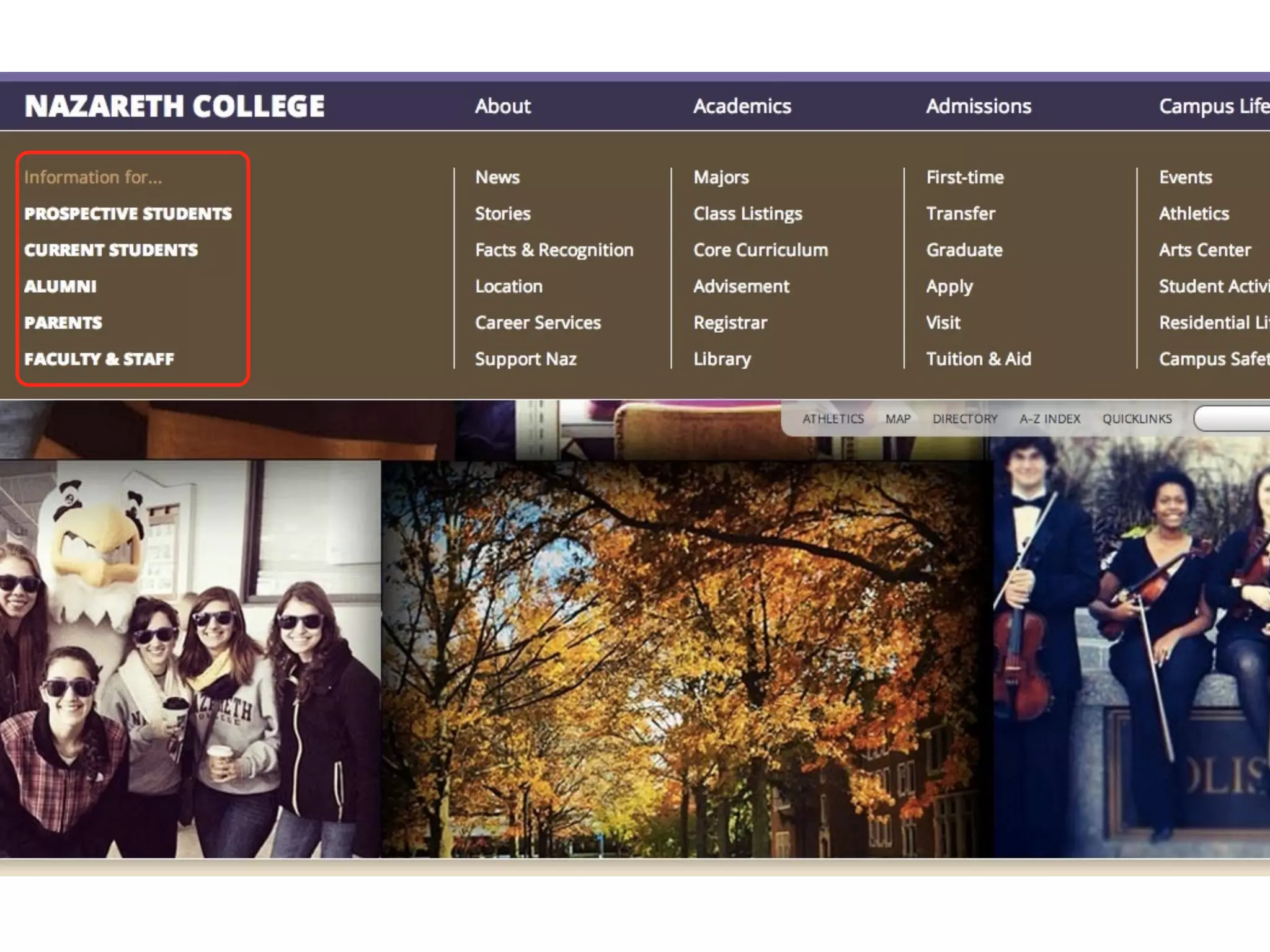
Task: Open the Academics menu
Action: tap(742, 106)
